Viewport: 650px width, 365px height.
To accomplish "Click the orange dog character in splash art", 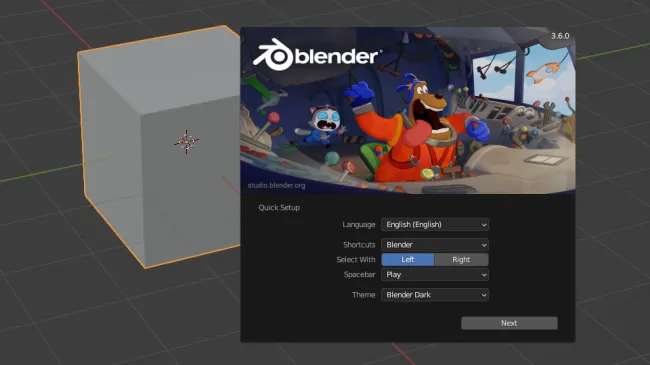I will tap(419, 129).
